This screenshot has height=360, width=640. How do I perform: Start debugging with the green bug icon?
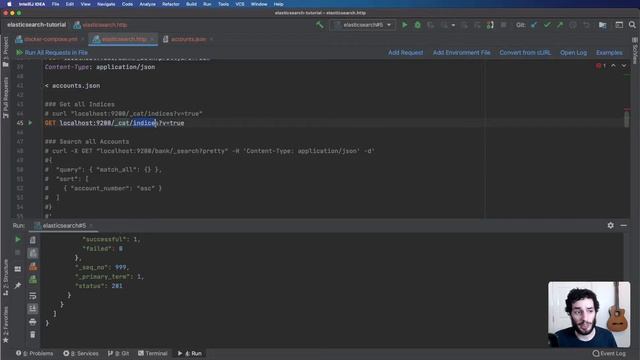click(417, 25)
